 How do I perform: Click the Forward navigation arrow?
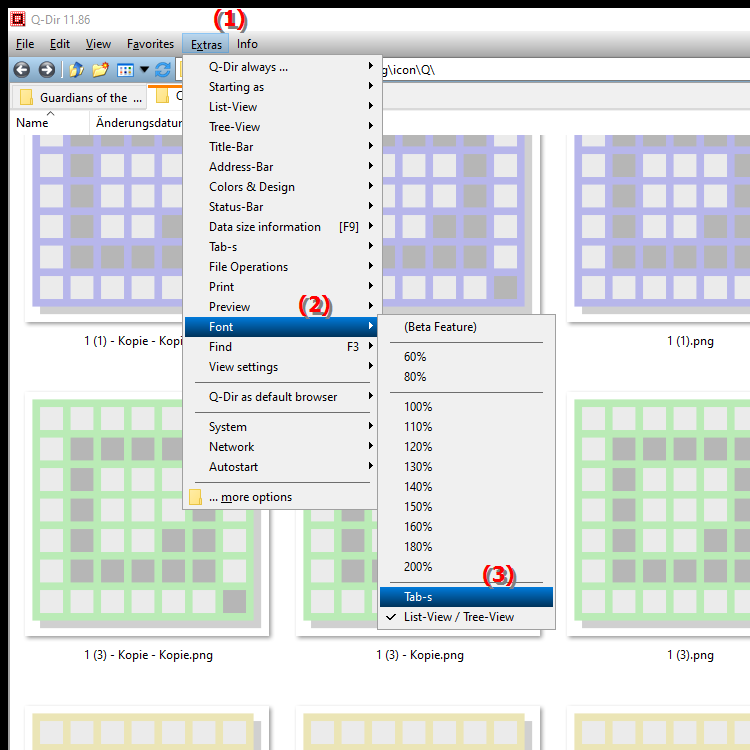[46, 70]
